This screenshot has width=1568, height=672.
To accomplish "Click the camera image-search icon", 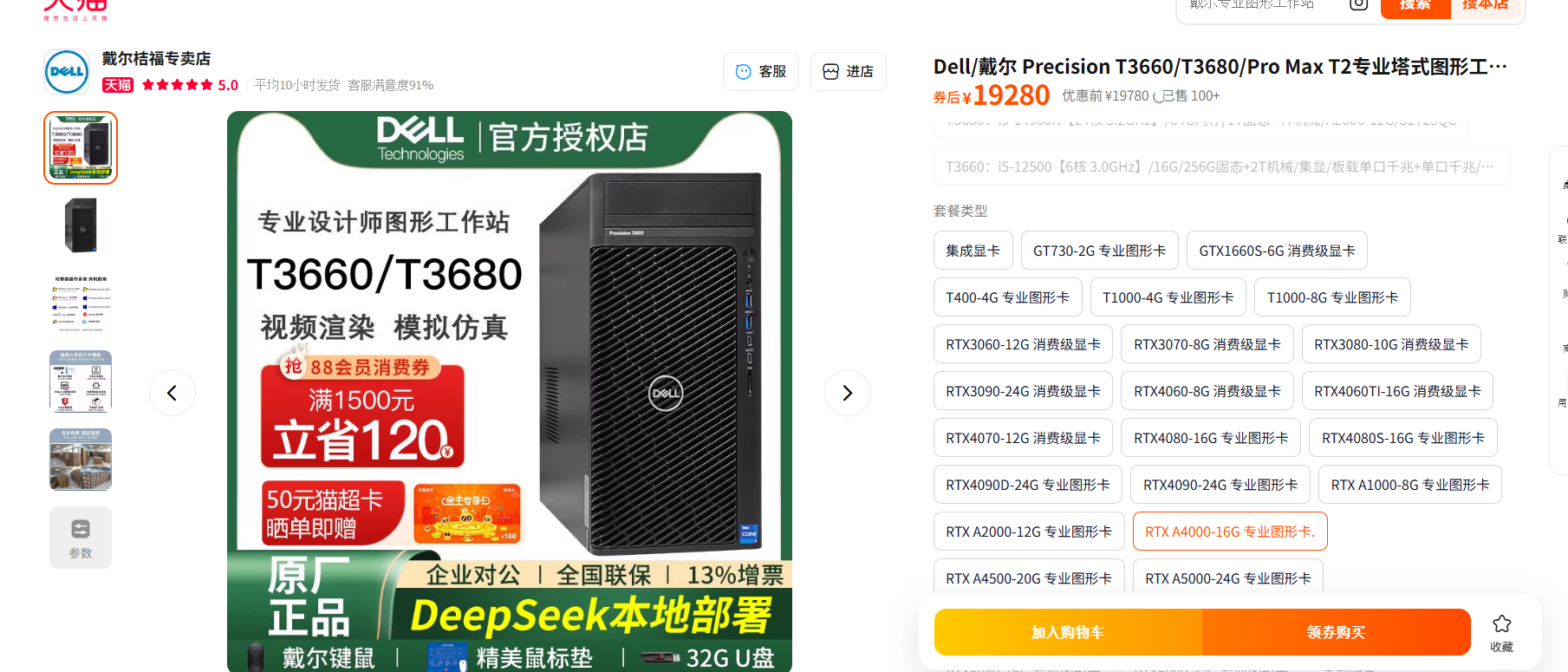I will coord(1358,4).
